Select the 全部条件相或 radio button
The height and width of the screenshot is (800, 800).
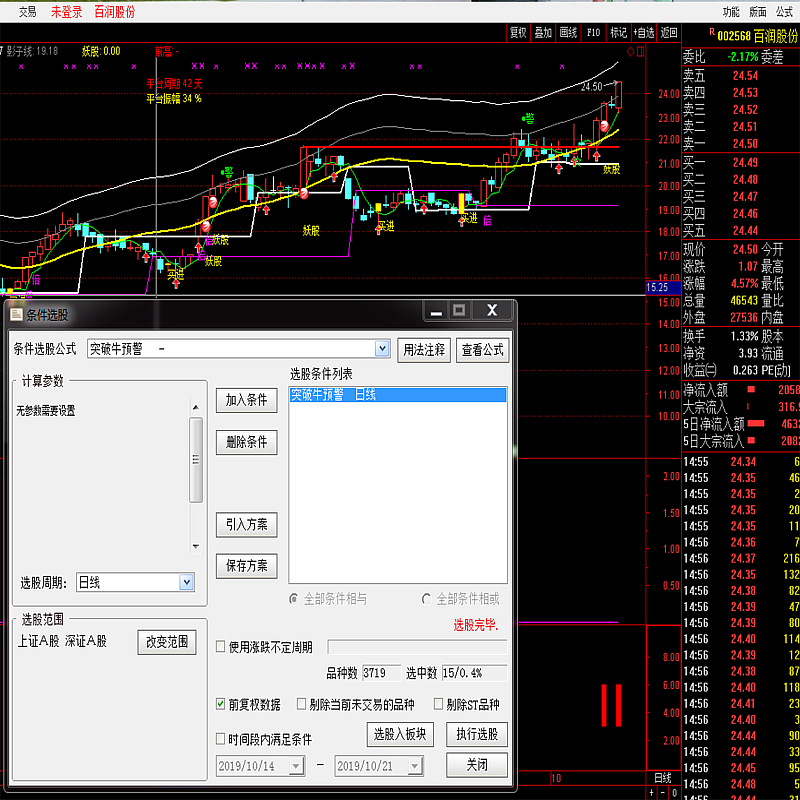point(426,599)
